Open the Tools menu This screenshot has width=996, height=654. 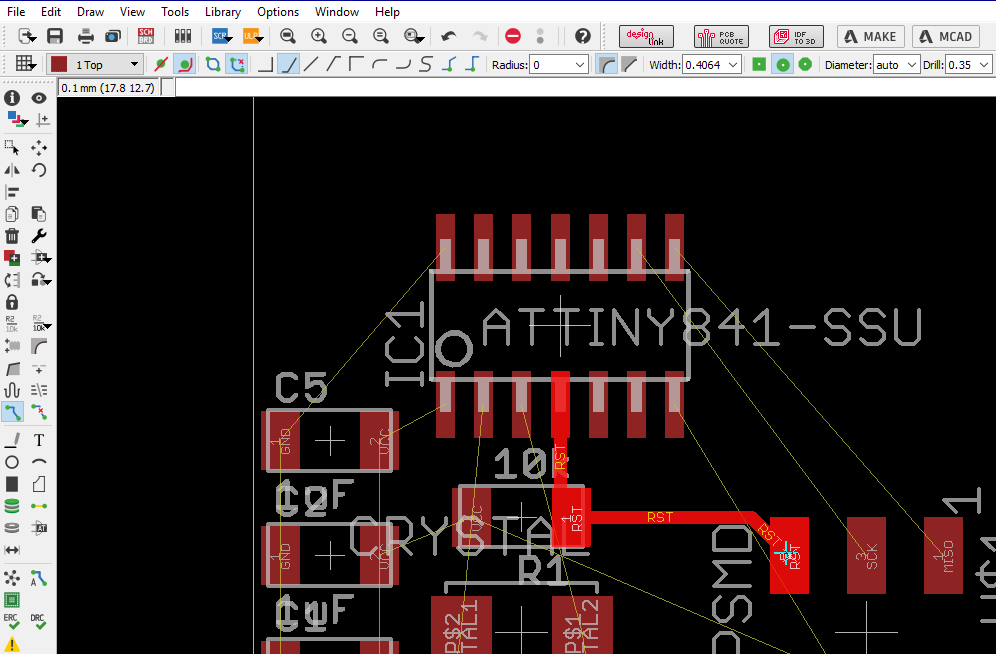175,11
